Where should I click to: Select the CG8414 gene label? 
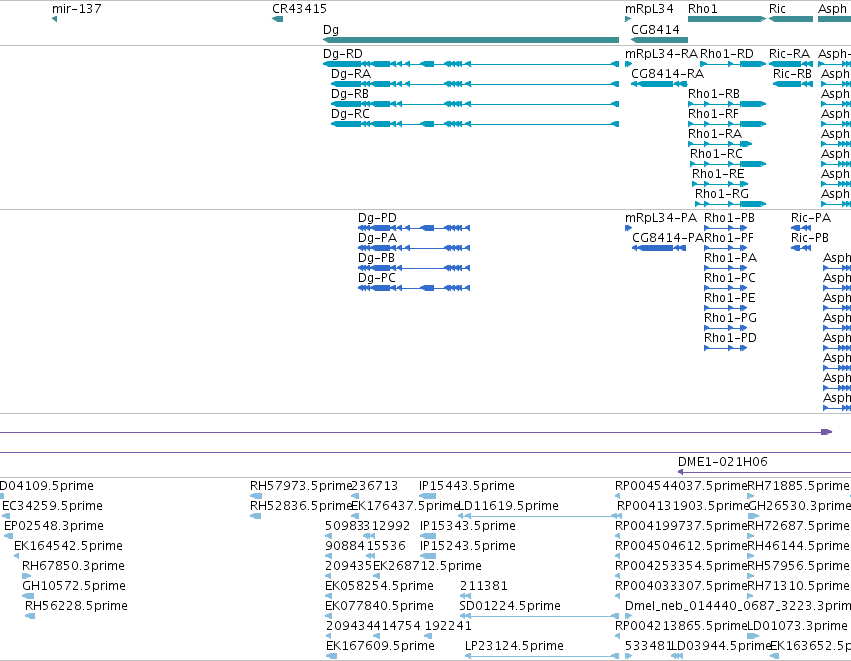point(655,29)
